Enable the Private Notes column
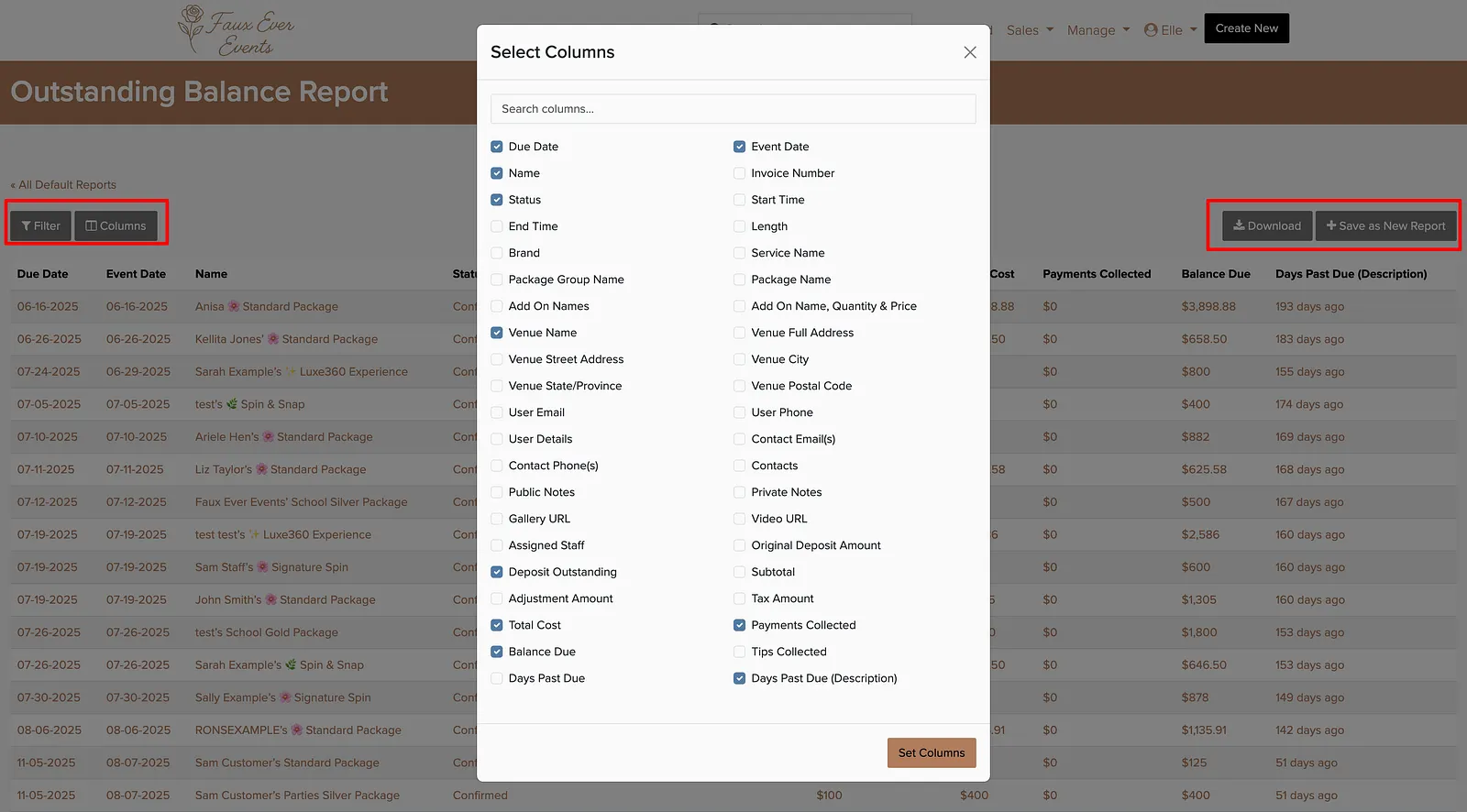The image size is (1467, 812). (x=739, y=492)
